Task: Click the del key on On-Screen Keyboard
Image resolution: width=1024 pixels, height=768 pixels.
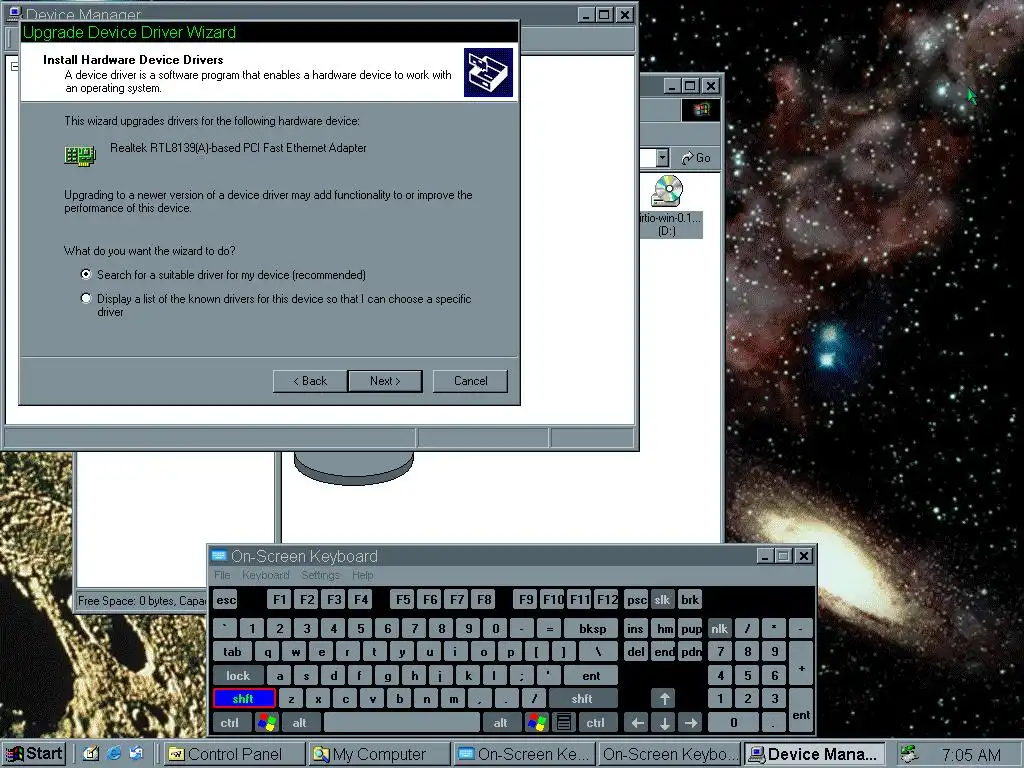Action: [x=635, y=651]
